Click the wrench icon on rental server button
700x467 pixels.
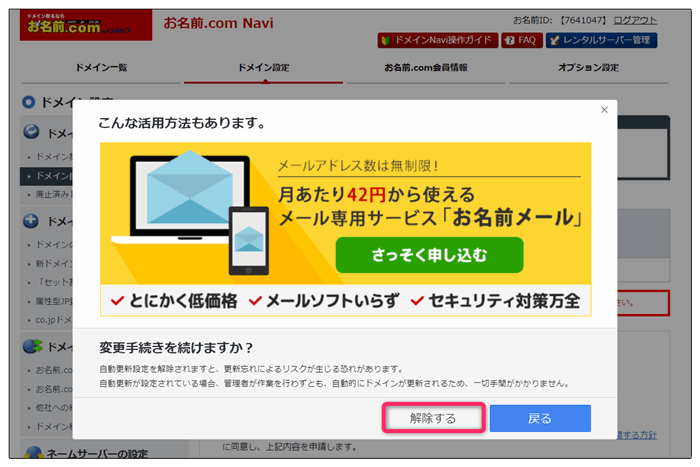pyautogui.click(x=554, y=41)
